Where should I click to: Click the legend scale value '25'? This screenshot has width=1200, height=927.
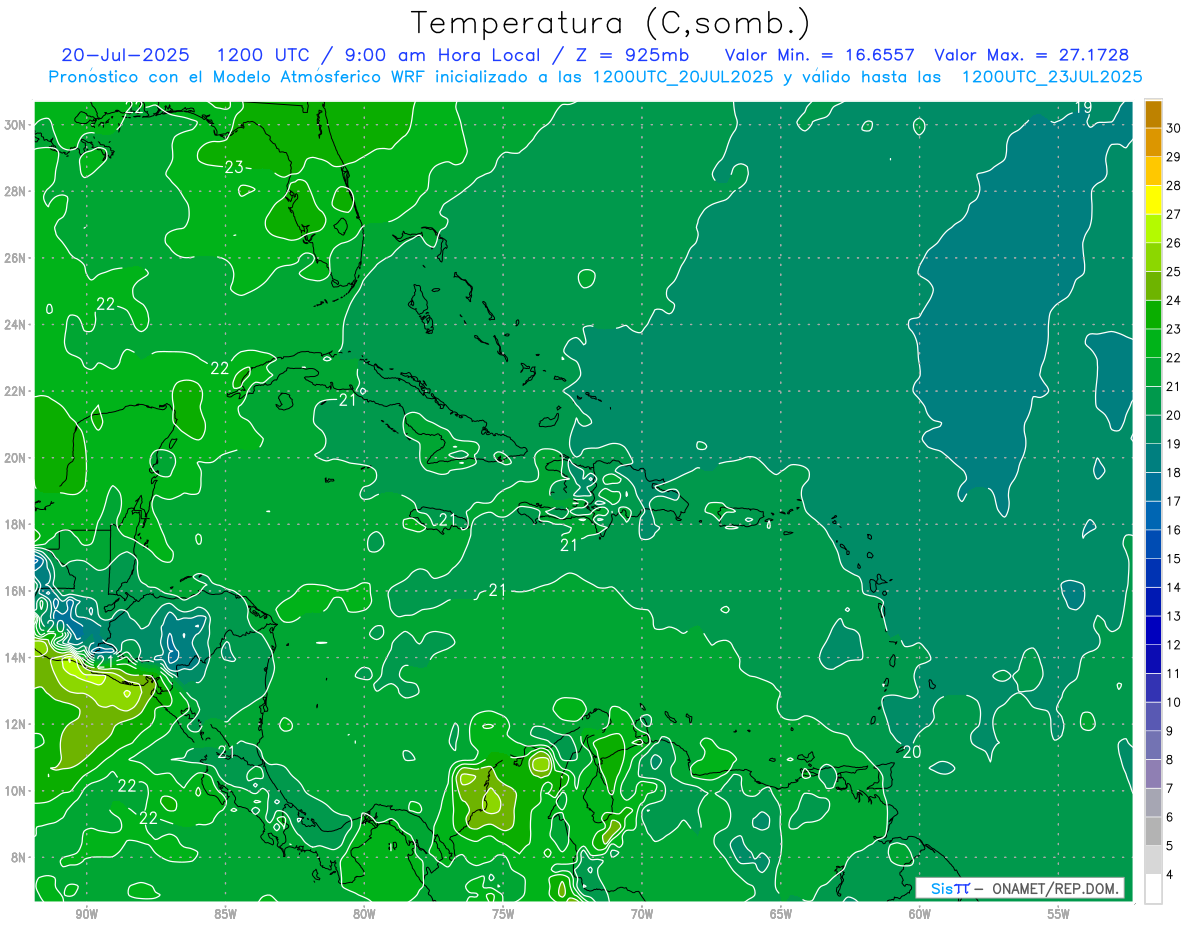1174,272
